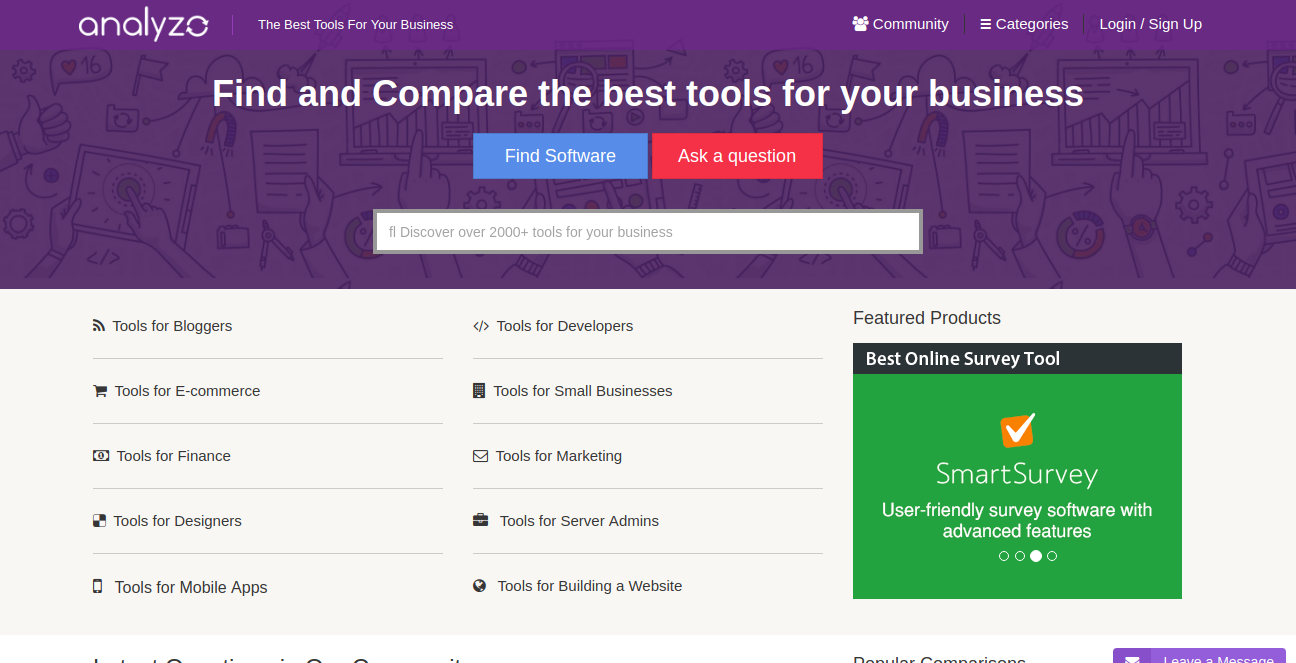1296x663 pixels.
Task: Click the Featured Products heading
Action: coord(927,318)
